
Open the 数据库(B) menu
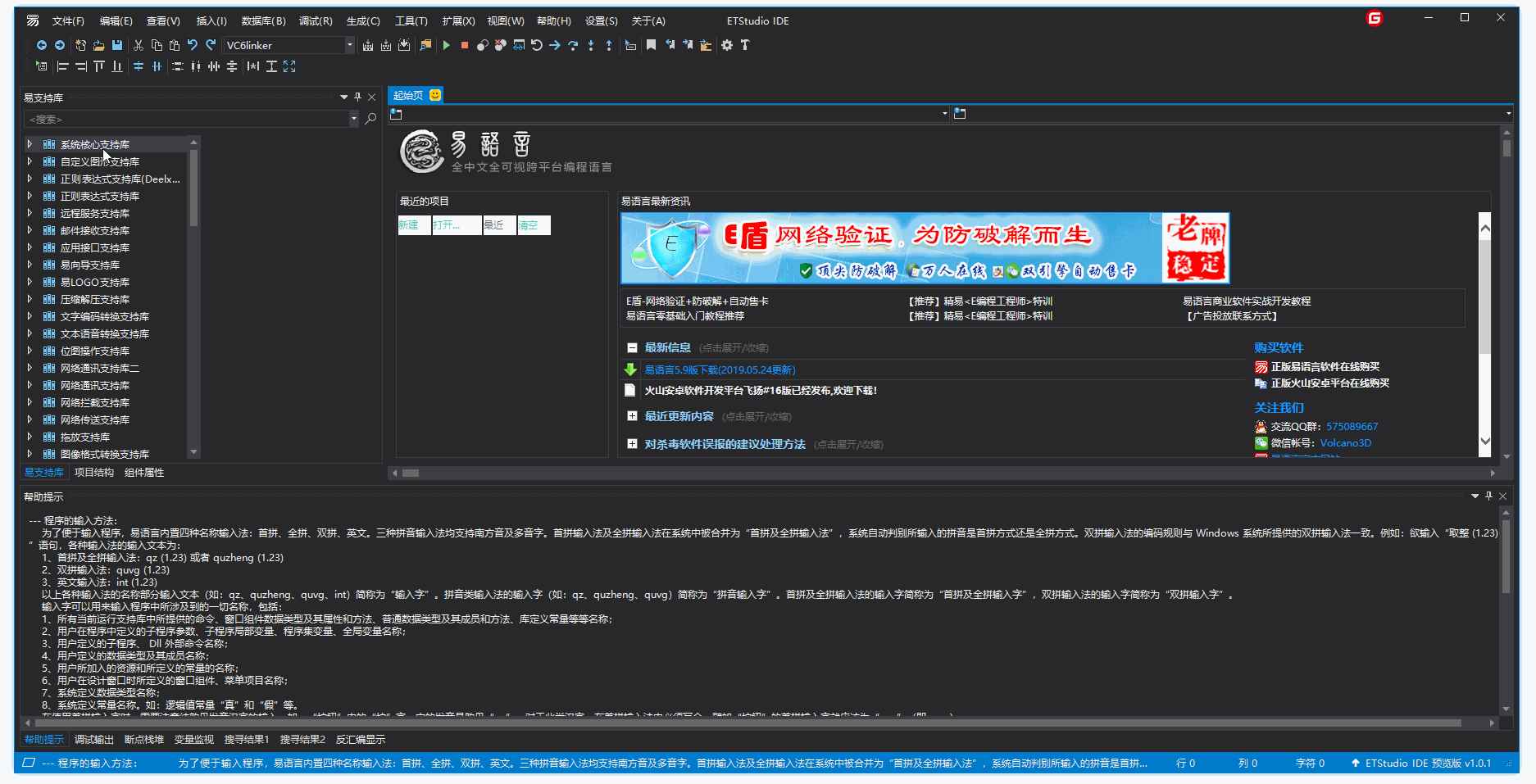(263, 20)
